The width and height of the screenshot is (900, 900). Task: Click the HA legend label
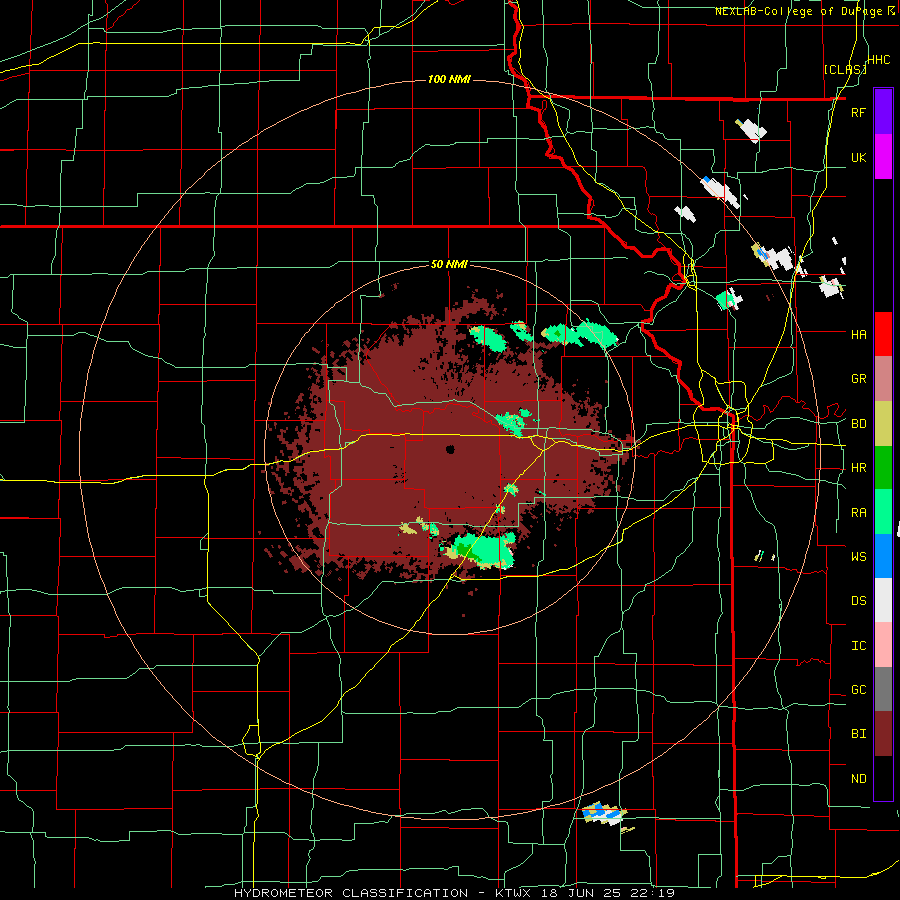(858, 335)
